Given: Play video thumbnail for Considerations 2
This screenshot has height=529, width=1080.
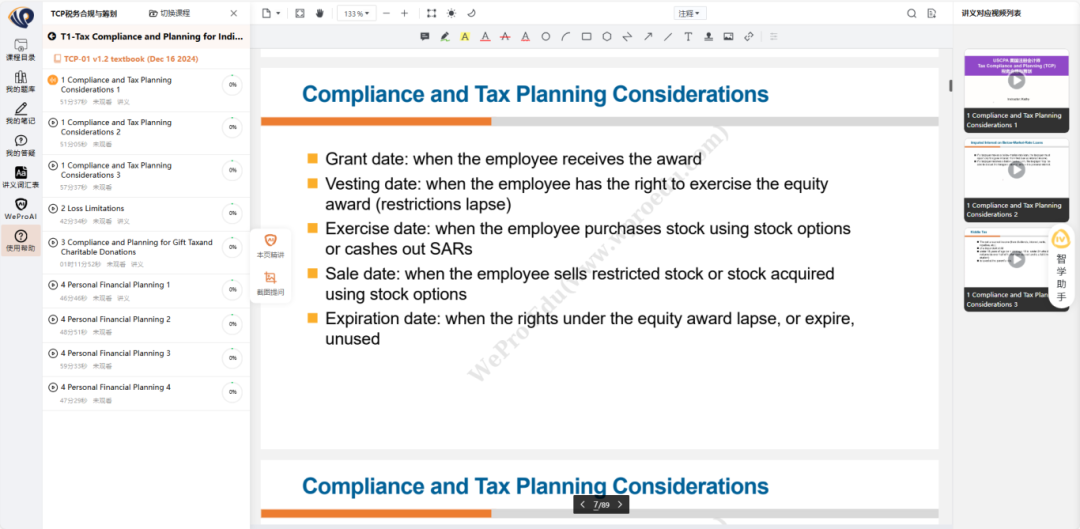Looking at the screenshot, I should pyautogui.click(x=1016, y=170).
